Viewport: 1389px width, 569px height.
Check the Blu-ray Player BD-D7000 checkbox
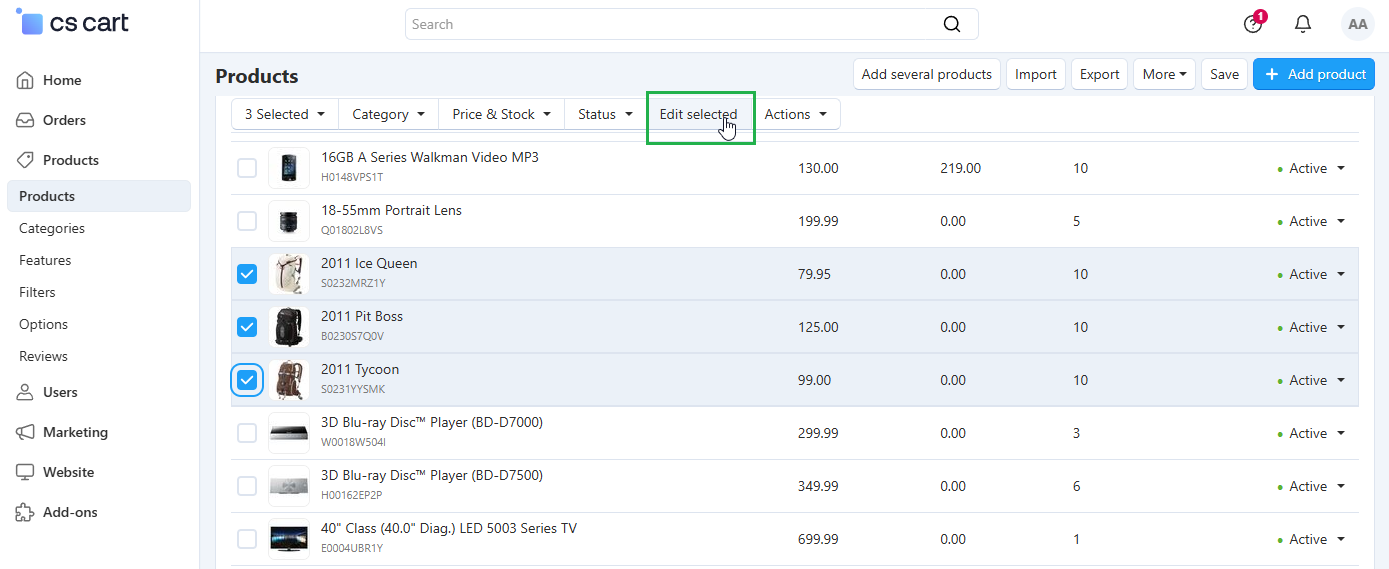pos(247,433)
